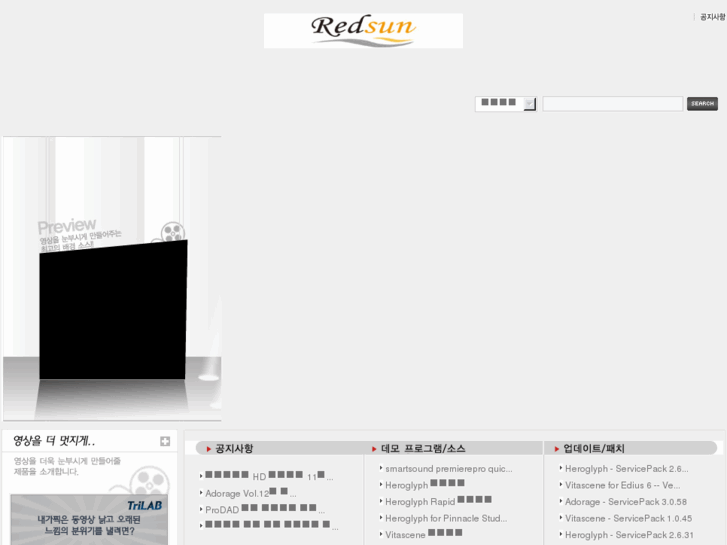Open Heroglyph - ServicePack 2.6... update

[626, 468]
